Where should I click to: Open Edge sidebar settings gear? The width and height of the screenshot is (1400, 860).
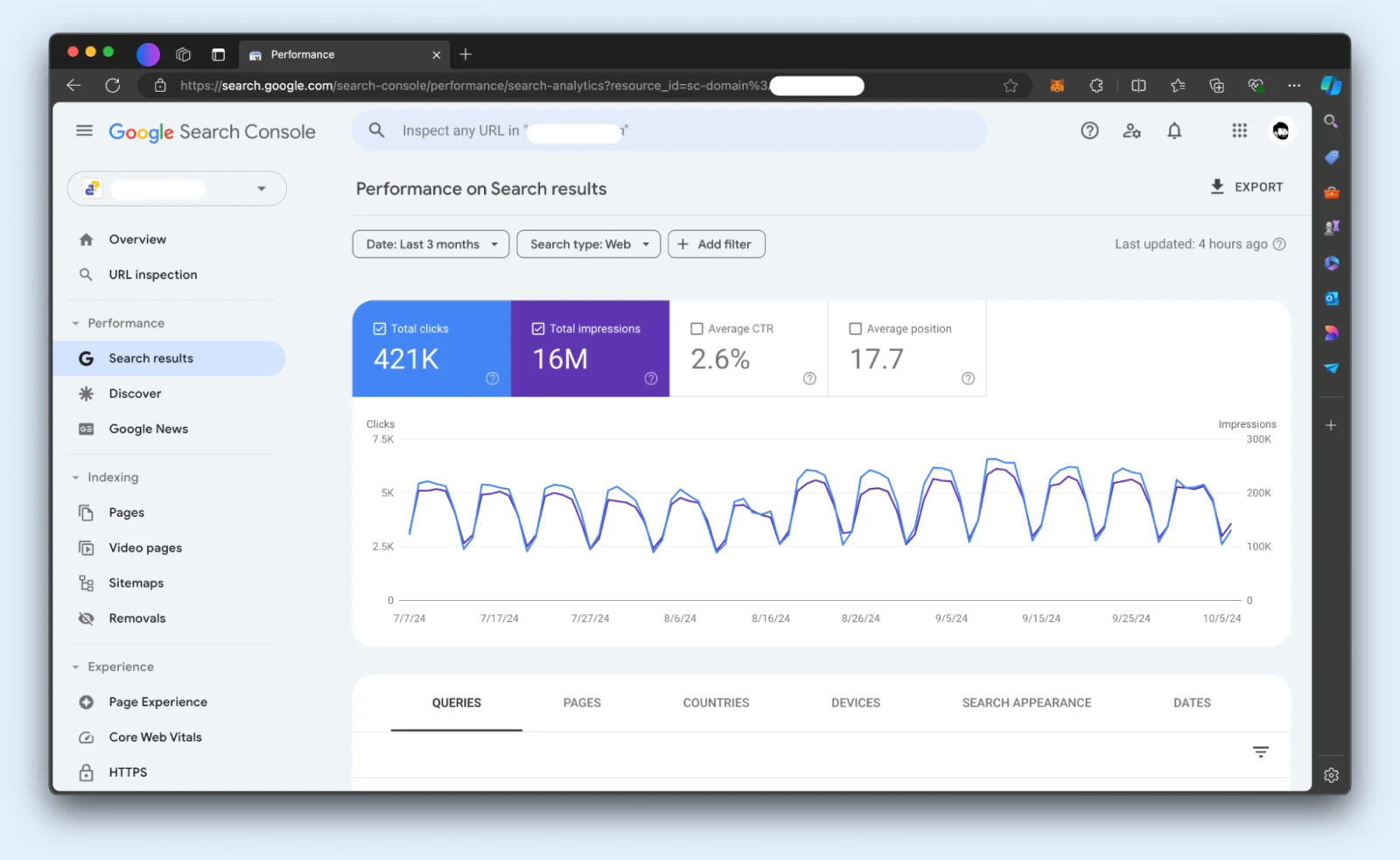[x=1331, y=775]
